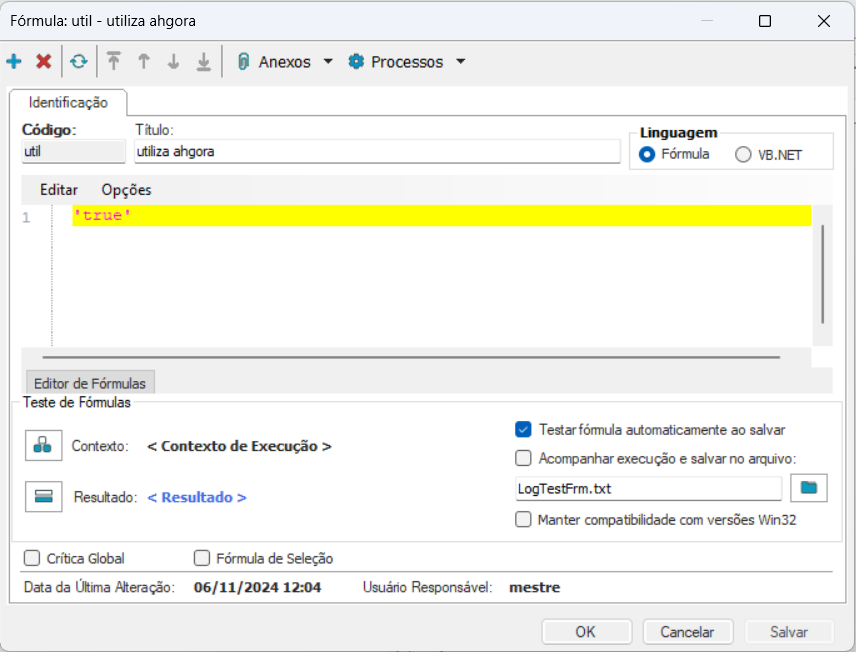Viewport: 856px width, 652px height.
Task: Click the Salvar button
Action: [x=789, y=632]
